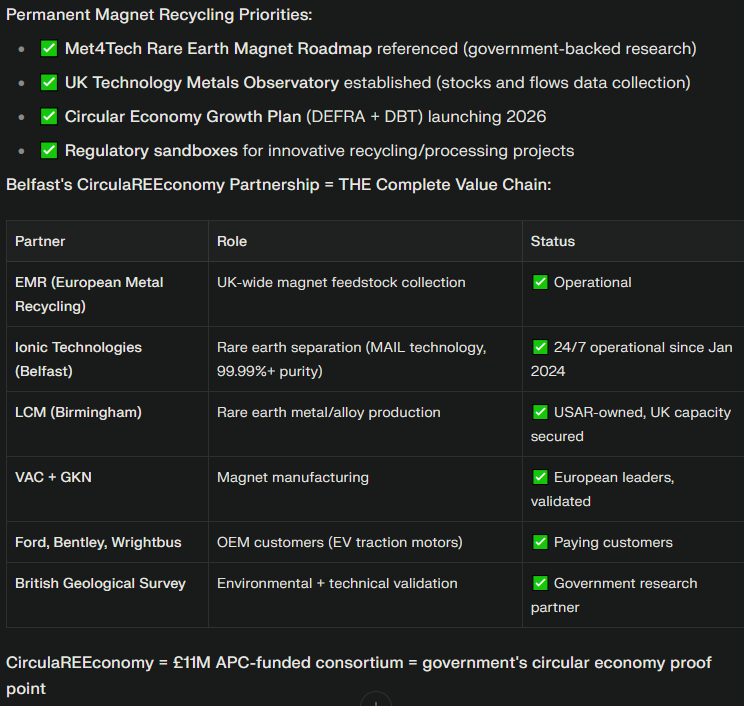Click the check emoji before Regulatory sandboxes

[49, 150]
